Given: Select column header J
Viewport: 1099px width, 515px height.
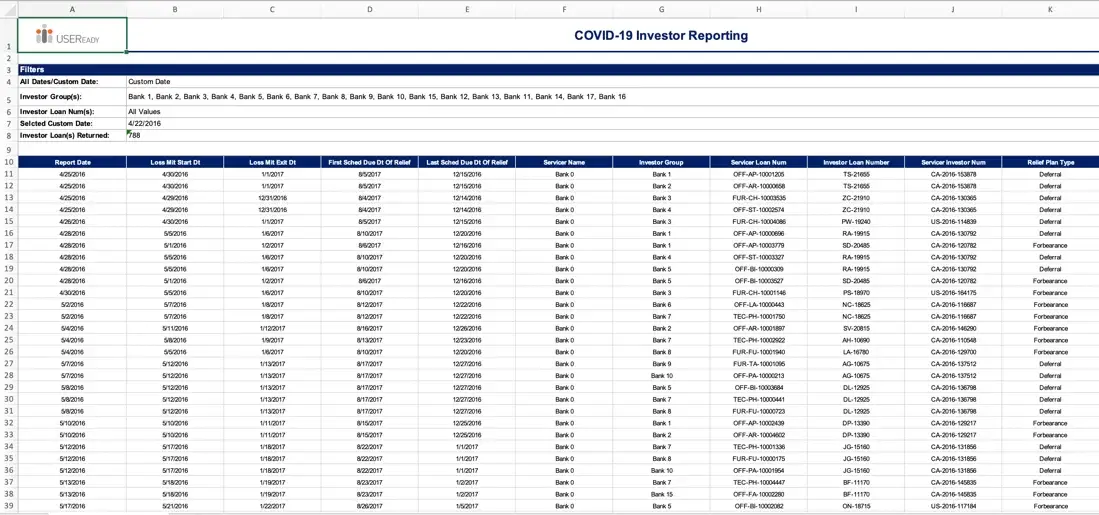Looking at the screenshot, I should [953, 9].
